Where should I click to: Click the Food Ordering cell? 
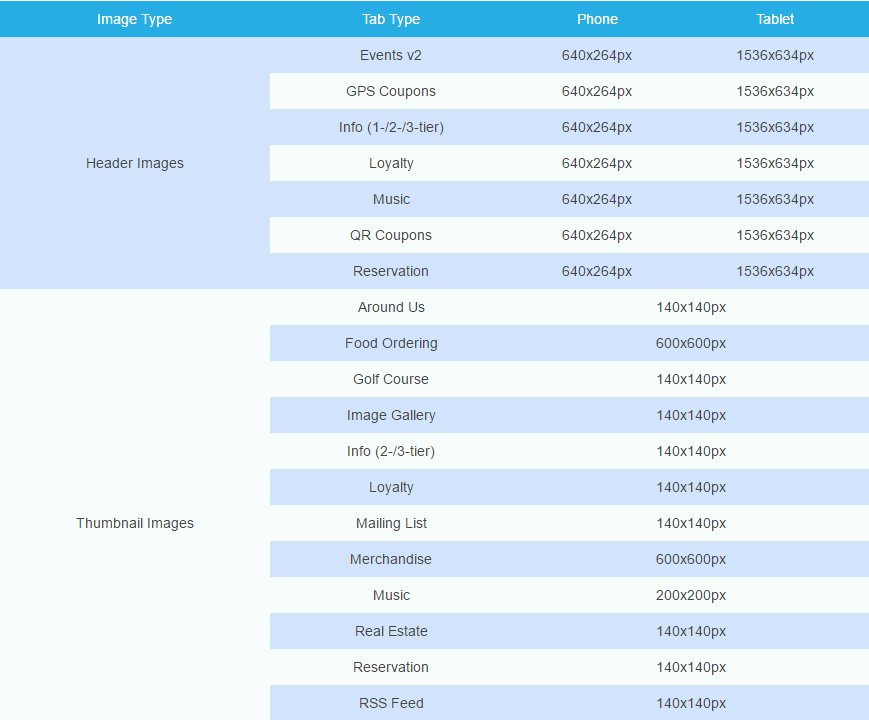[391, 343]
